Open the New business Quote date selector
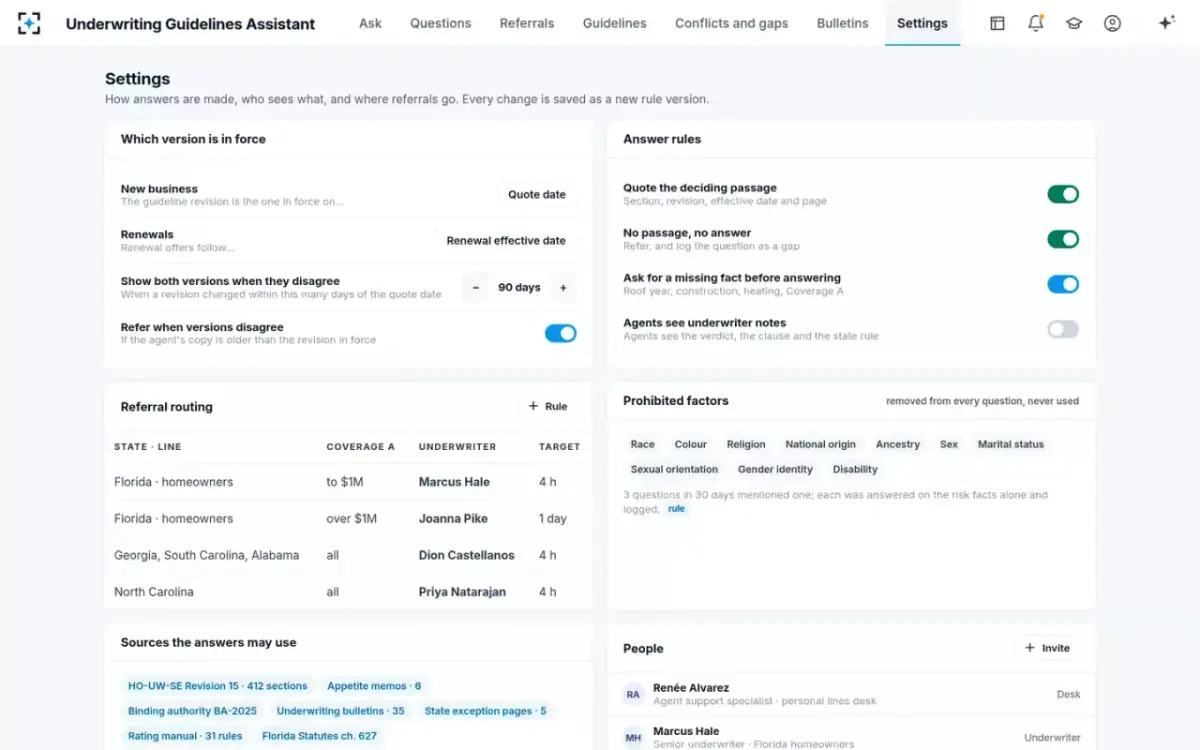Screen dimensions: 1200x750 click(537, 195)
